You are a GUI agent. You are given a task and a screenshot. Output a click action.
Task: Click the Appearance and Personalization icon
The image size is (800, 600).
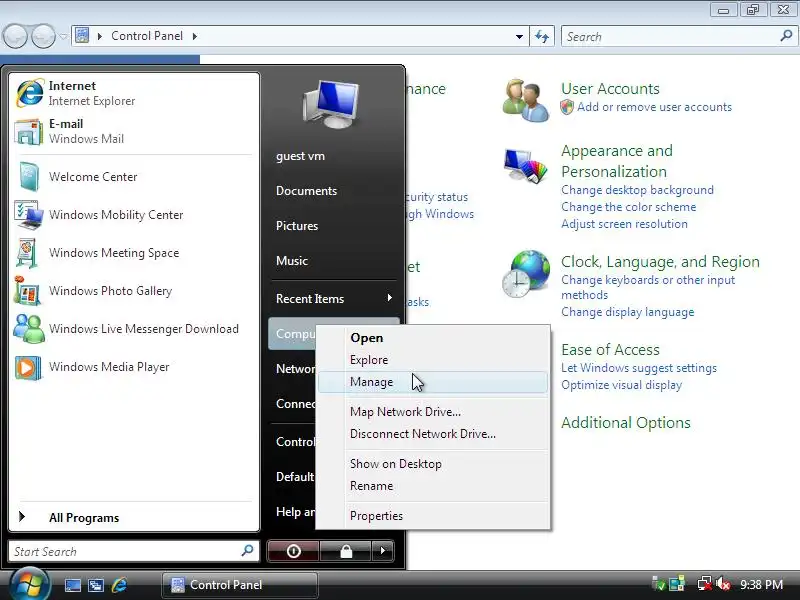click(526, 166)
